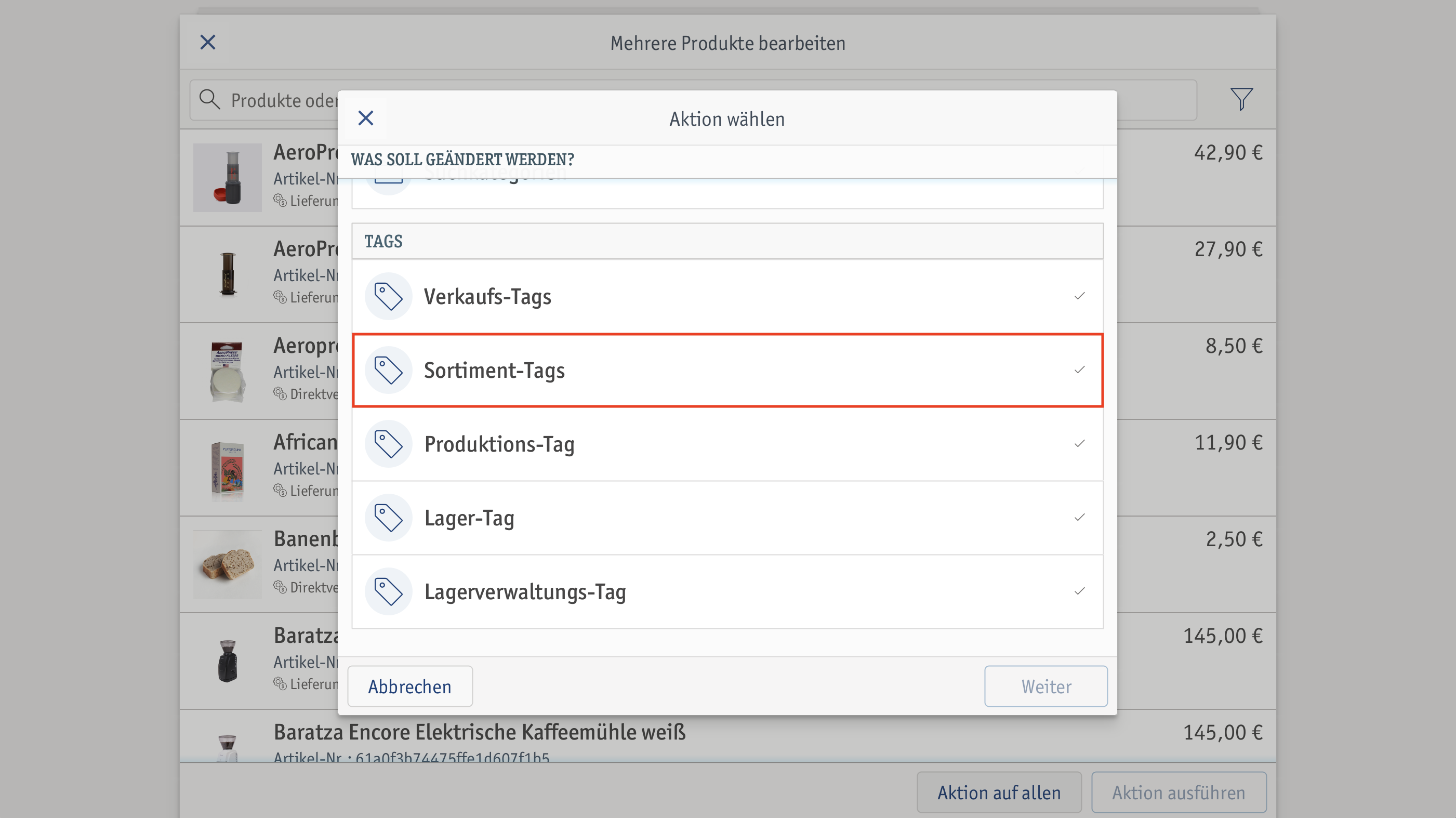The image size is (1456, 818).
Task: Click the 2,50 € price
Action: click(1234, 539)
